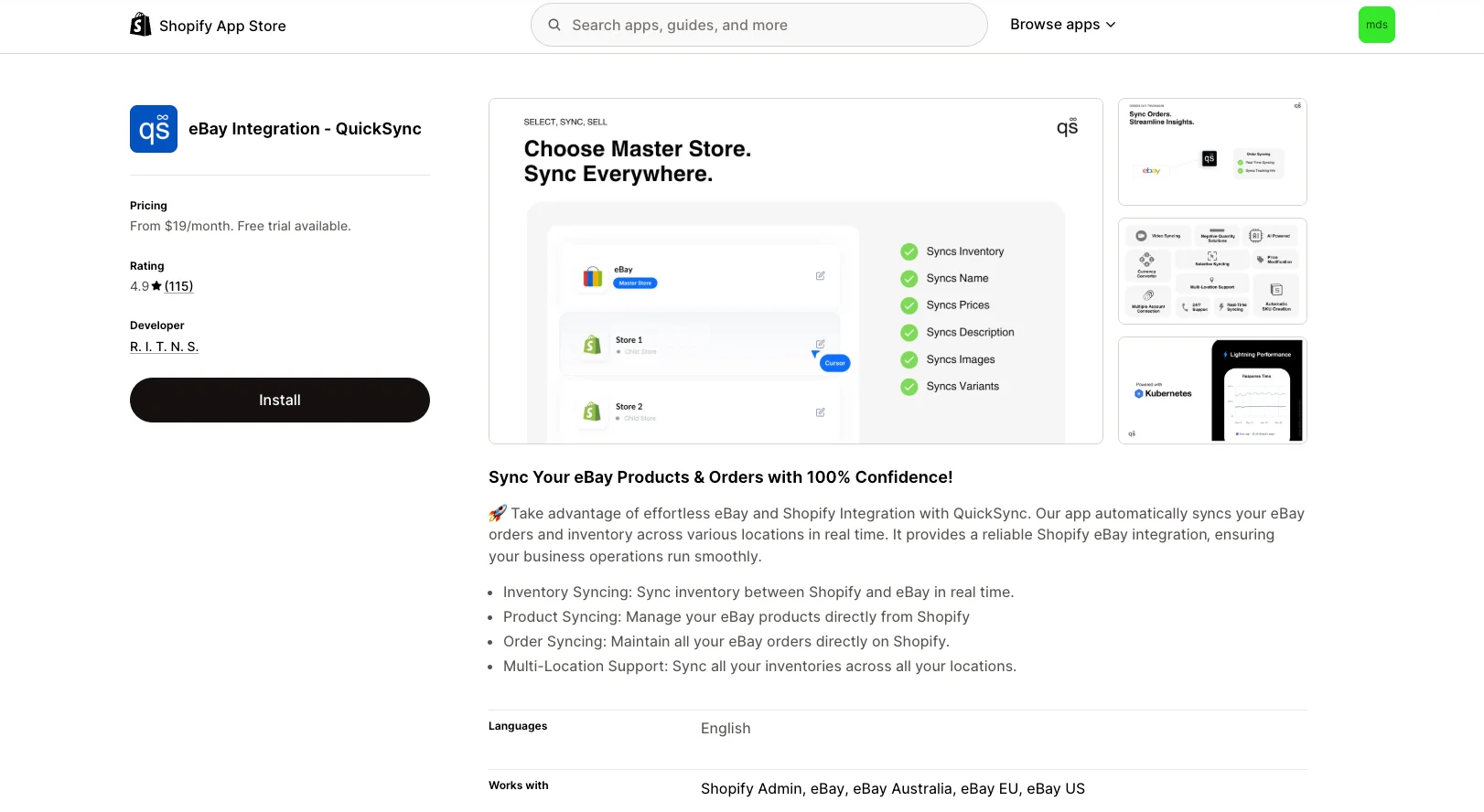
Task: Click the rocket emoji in description
Action: click(x=498, y=514)
